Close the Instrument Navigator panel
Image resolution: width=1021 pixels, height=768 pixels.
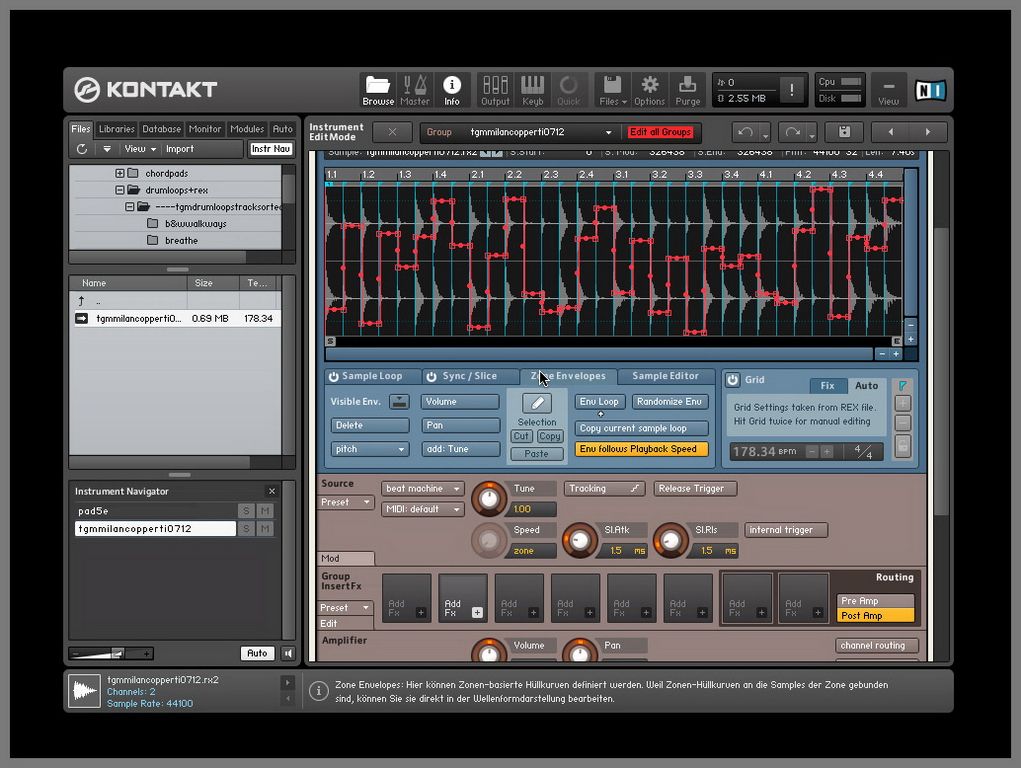click(272, 491)
